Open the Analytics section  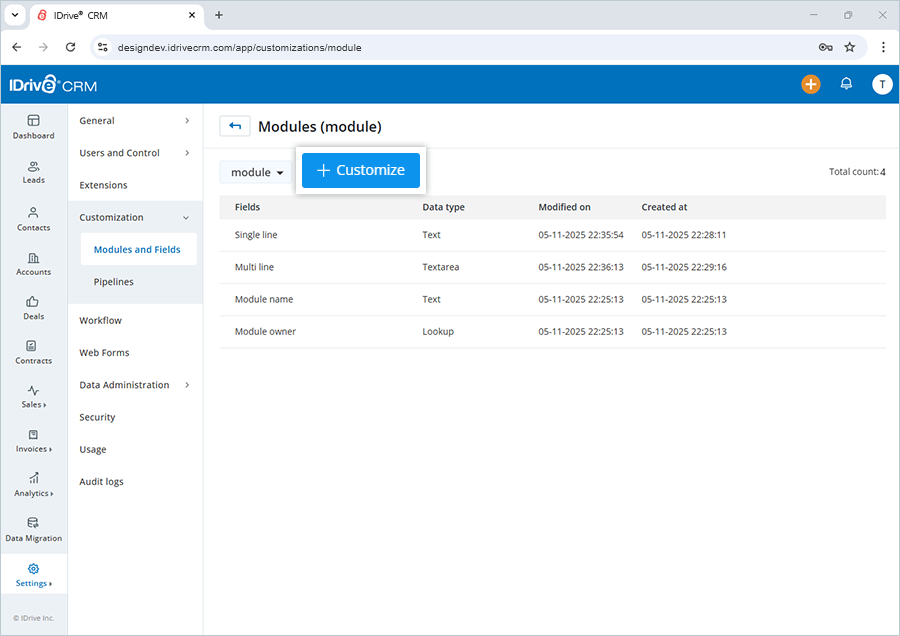33,485
